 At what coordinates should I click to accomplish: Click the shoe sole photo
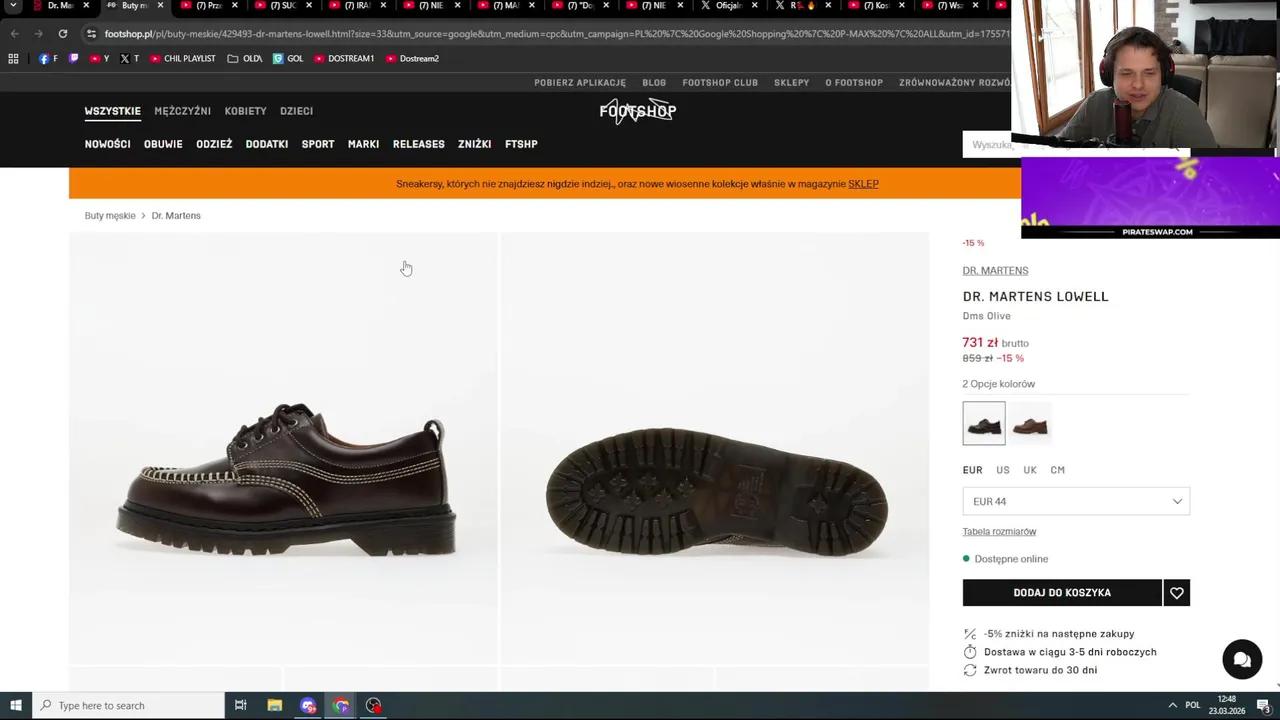coord(715,449)
